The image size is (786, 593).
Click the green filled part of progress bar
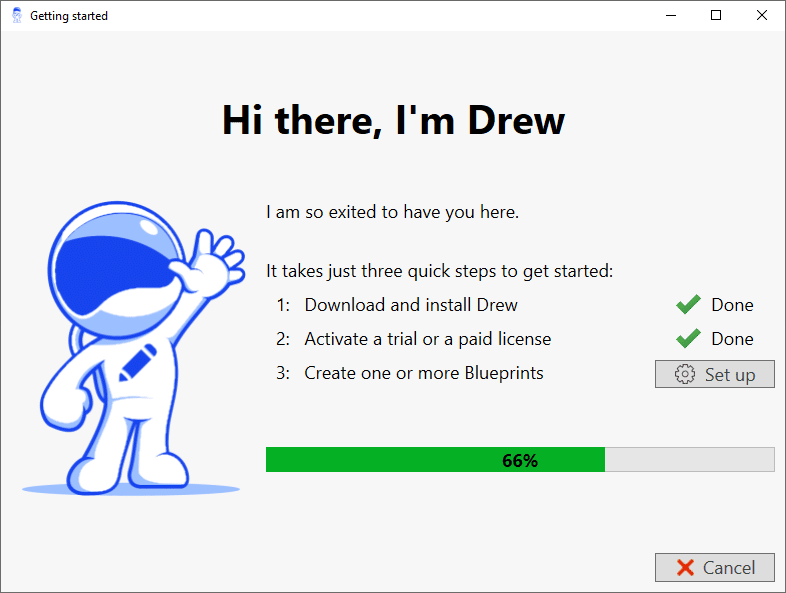tap(435, 460)
